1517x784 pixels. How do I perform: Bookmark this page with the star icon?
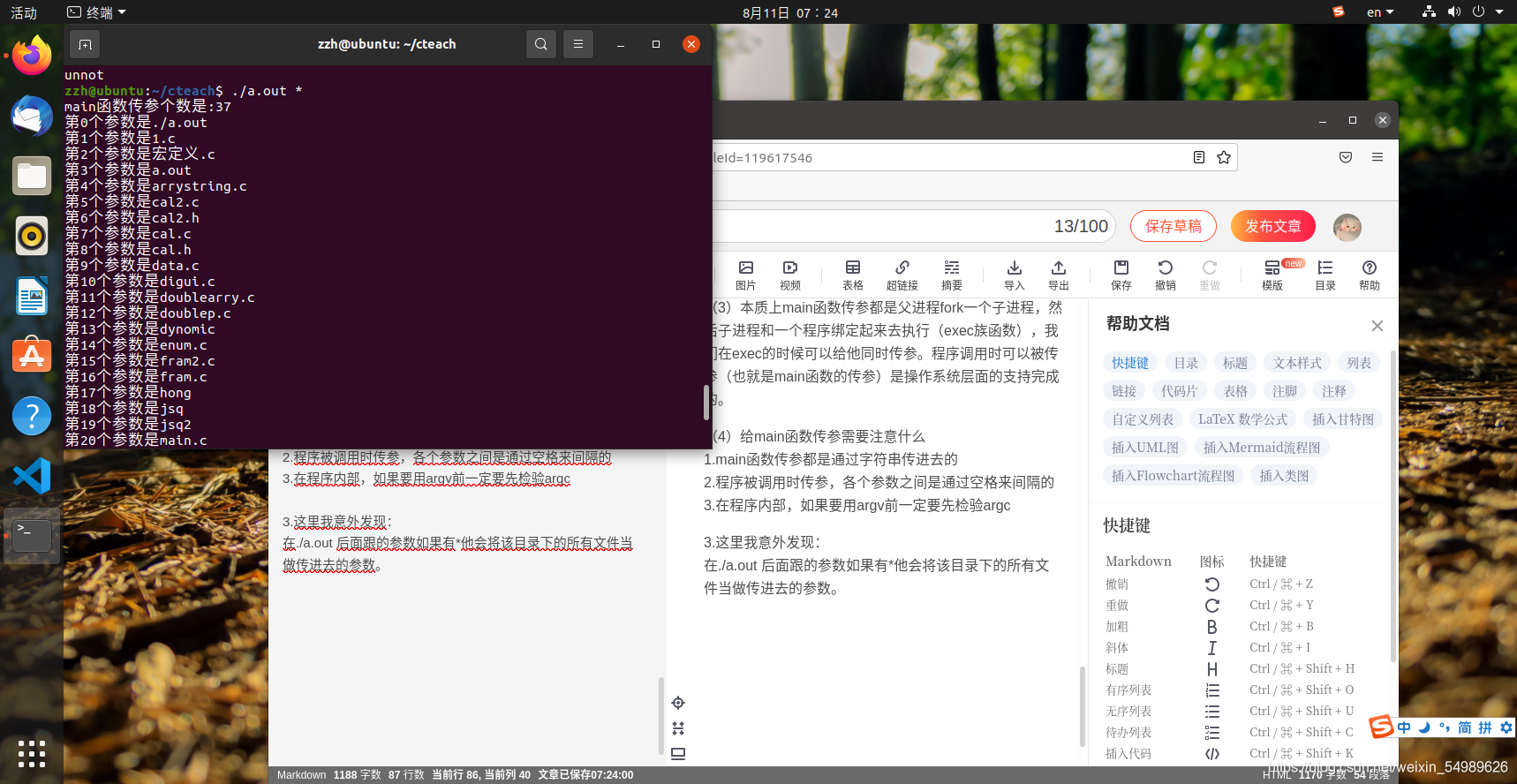coord(1224,157)
